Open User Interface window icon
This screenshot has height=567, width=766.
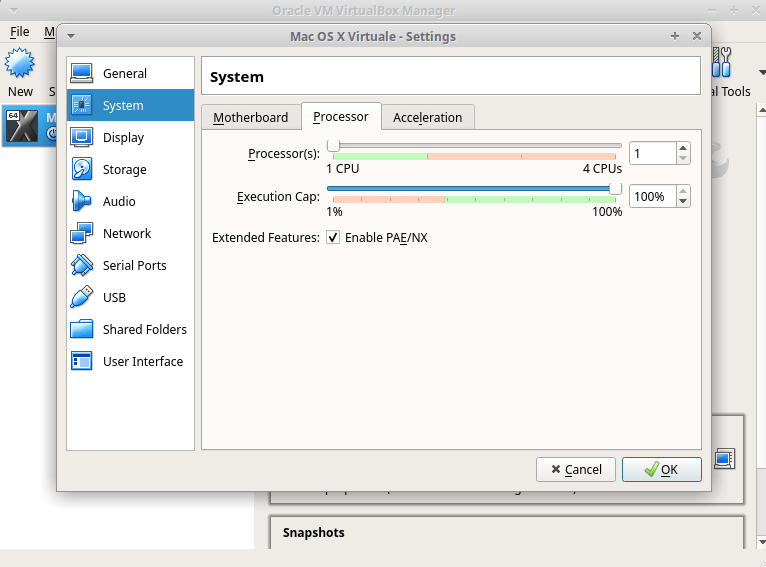point(82,361)
